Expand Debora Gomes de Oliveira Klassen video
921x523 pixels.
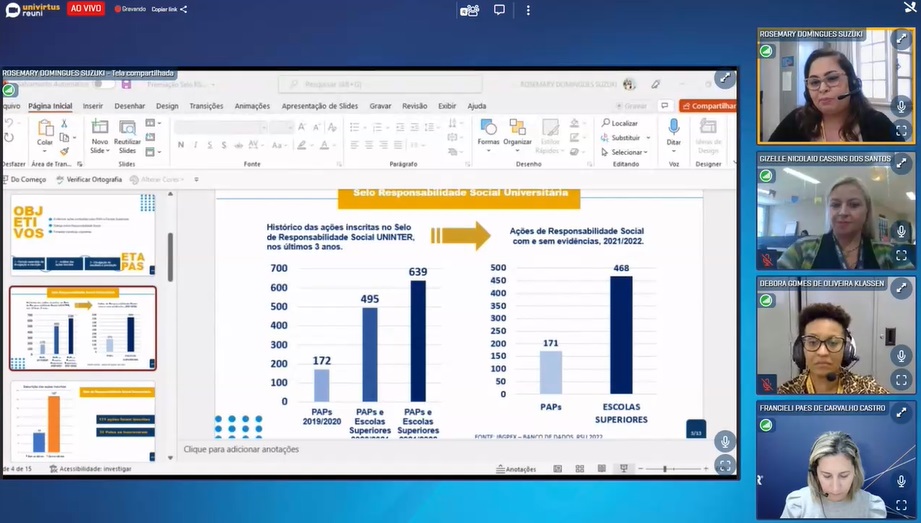[x=901, y=288]
